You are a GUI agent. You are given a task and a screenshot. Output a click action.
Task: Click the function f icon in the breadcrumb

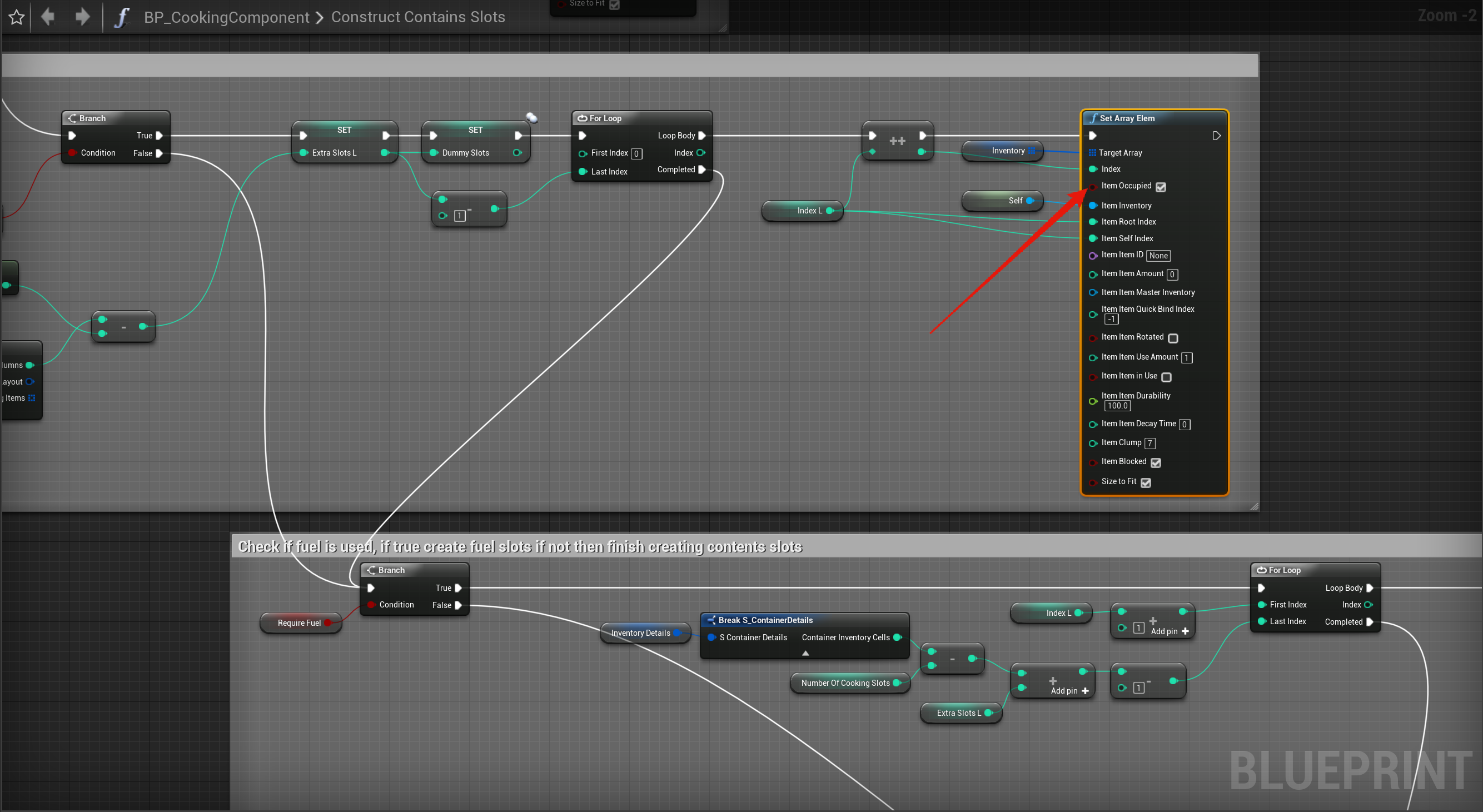pyautogui.click(x=122, y=17)
